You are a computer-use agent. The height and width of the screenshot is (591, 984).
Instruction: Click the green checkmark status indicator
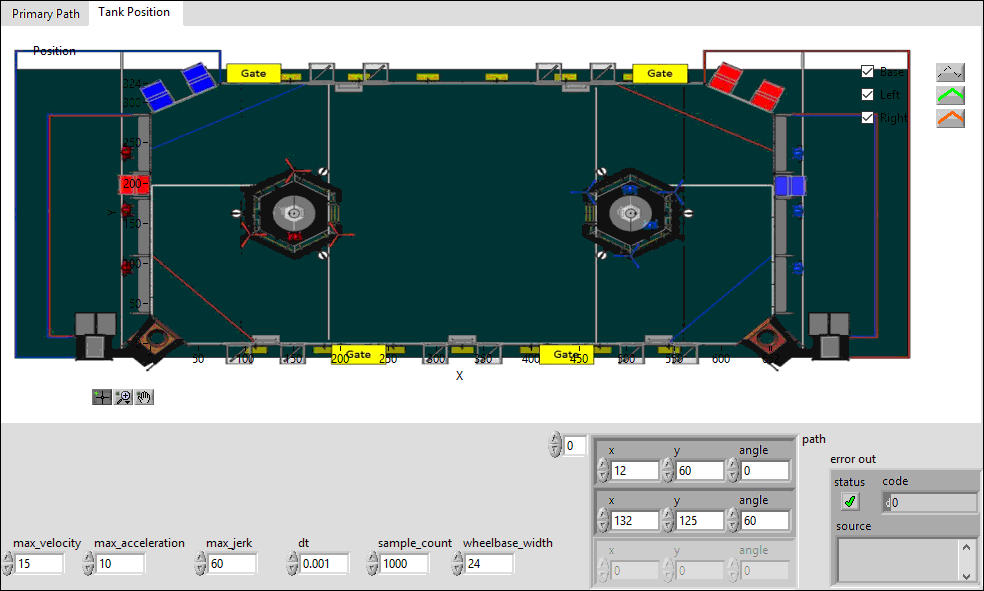tap(851, 502)
